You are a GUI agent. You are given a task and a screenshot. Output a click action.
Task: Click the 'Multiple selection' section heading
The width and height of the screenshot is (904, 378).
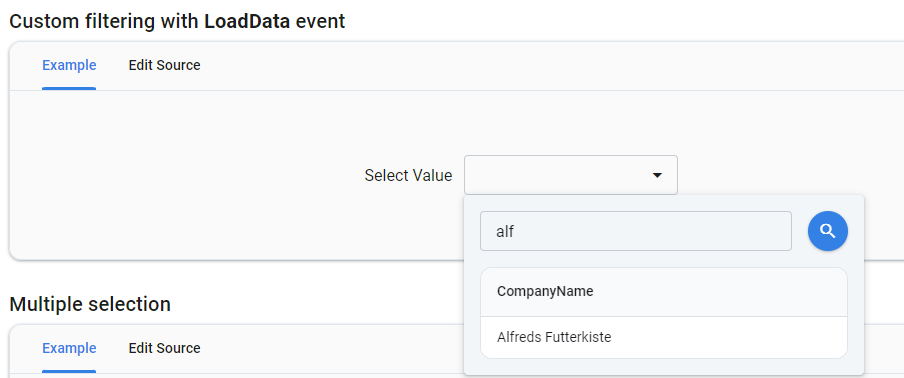(90, 304)
